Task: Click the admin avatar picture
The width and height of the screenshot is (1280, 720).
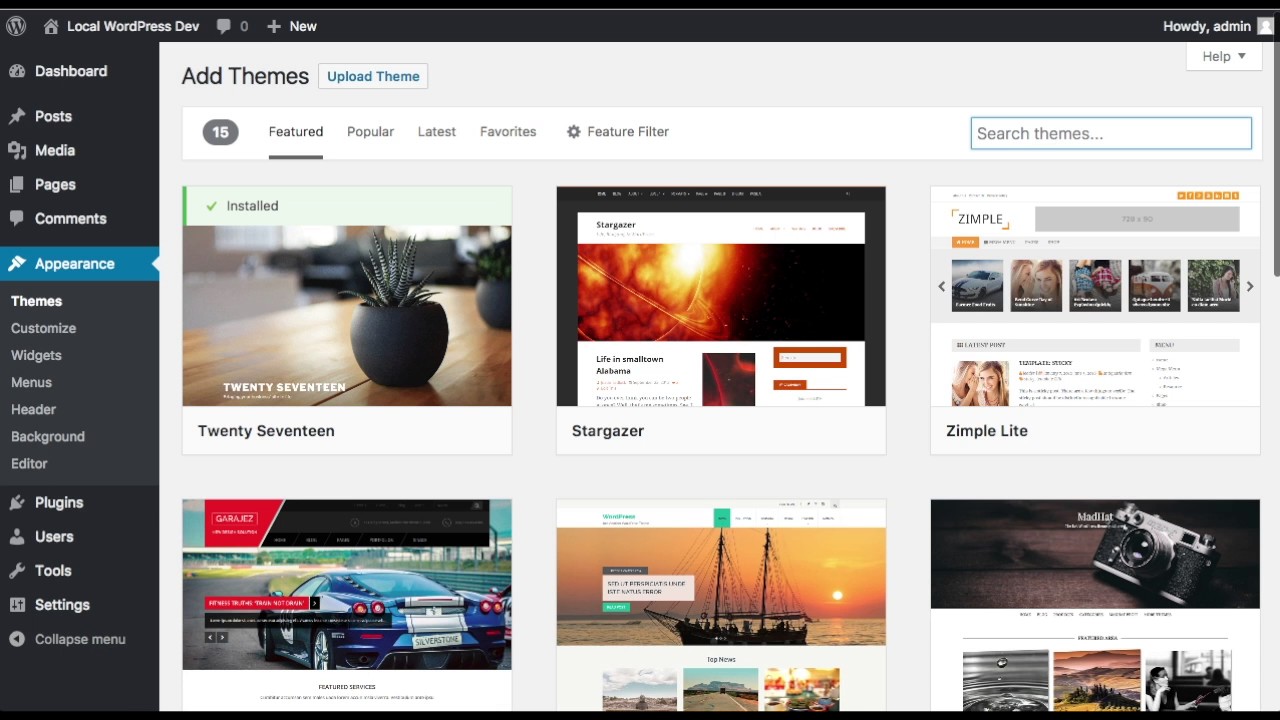Action: tap(1266, 27)
